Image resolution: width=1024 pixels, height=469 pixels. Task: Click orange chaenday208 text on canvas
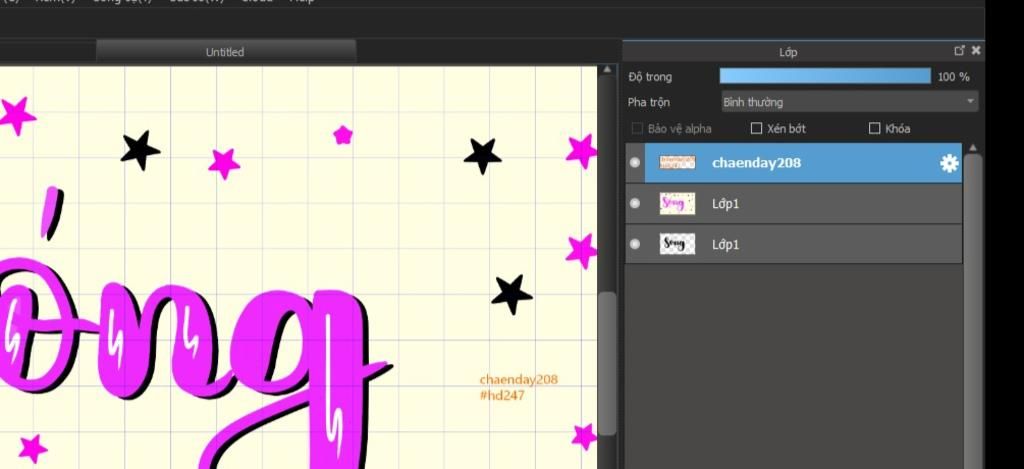point(519,380)
